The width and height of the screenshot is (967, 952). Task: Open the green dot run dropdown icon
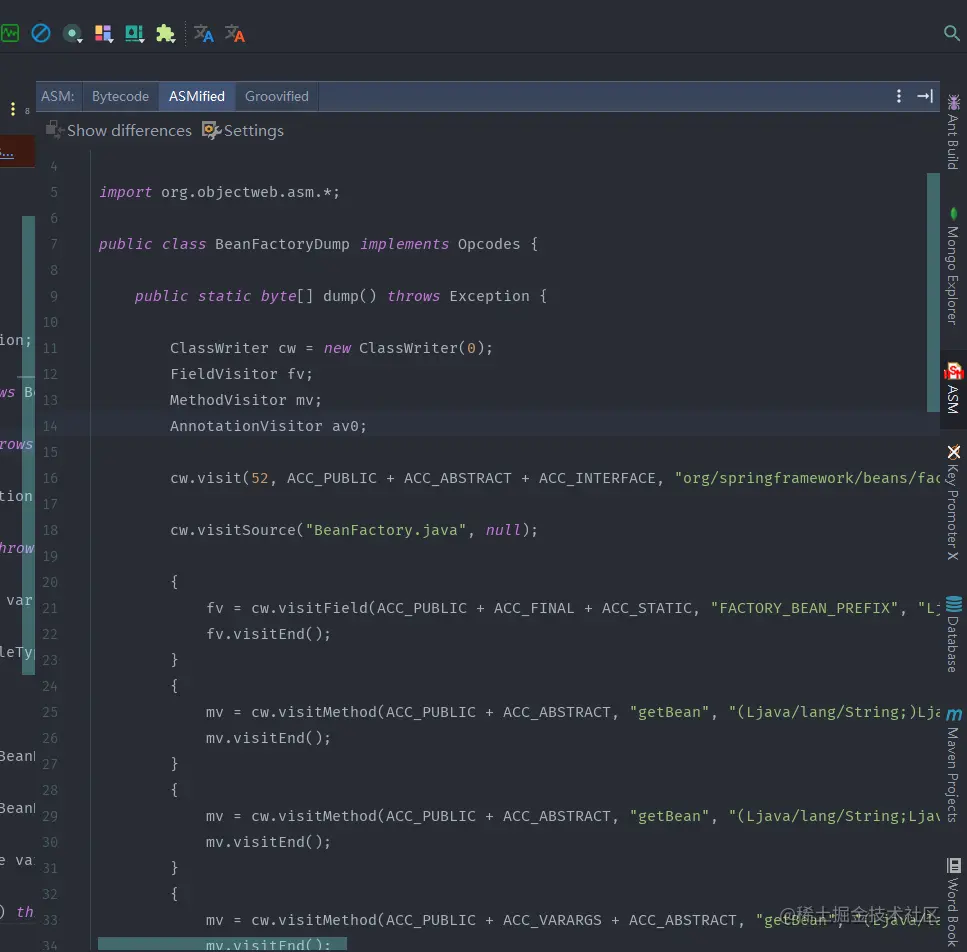click(72, 33)
